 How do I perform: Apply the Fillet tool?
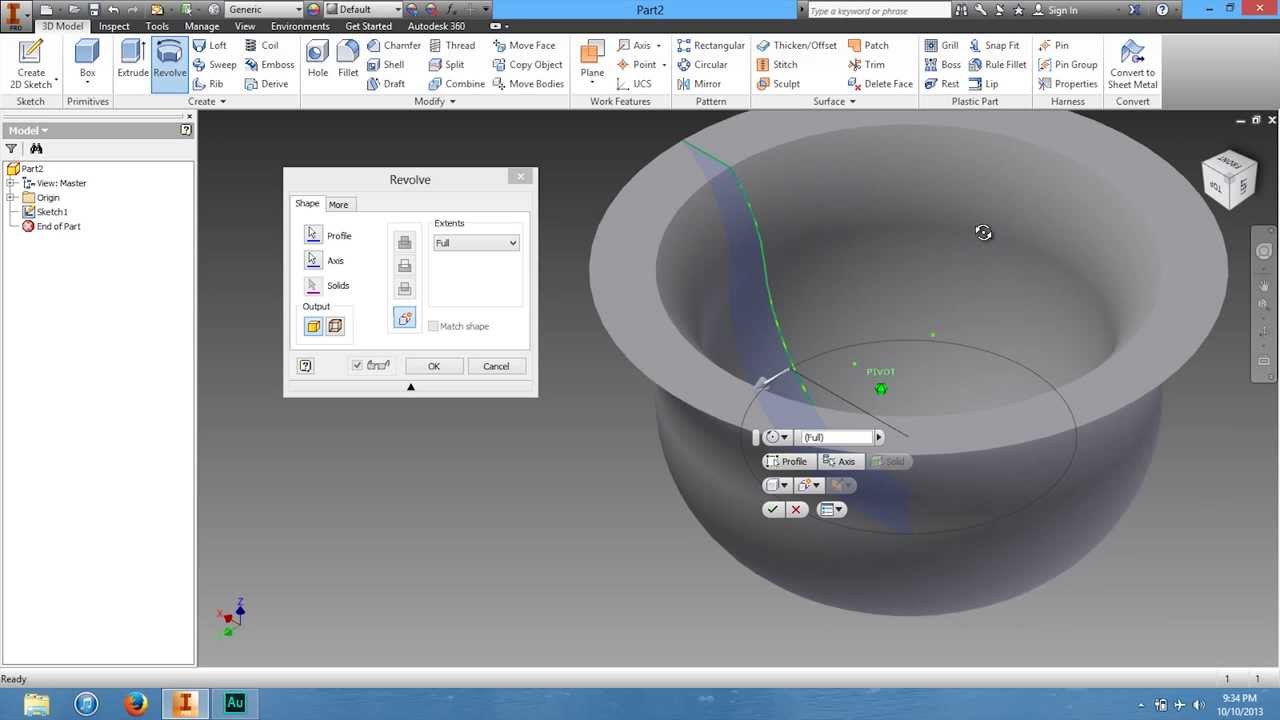(x=348, y=60)
